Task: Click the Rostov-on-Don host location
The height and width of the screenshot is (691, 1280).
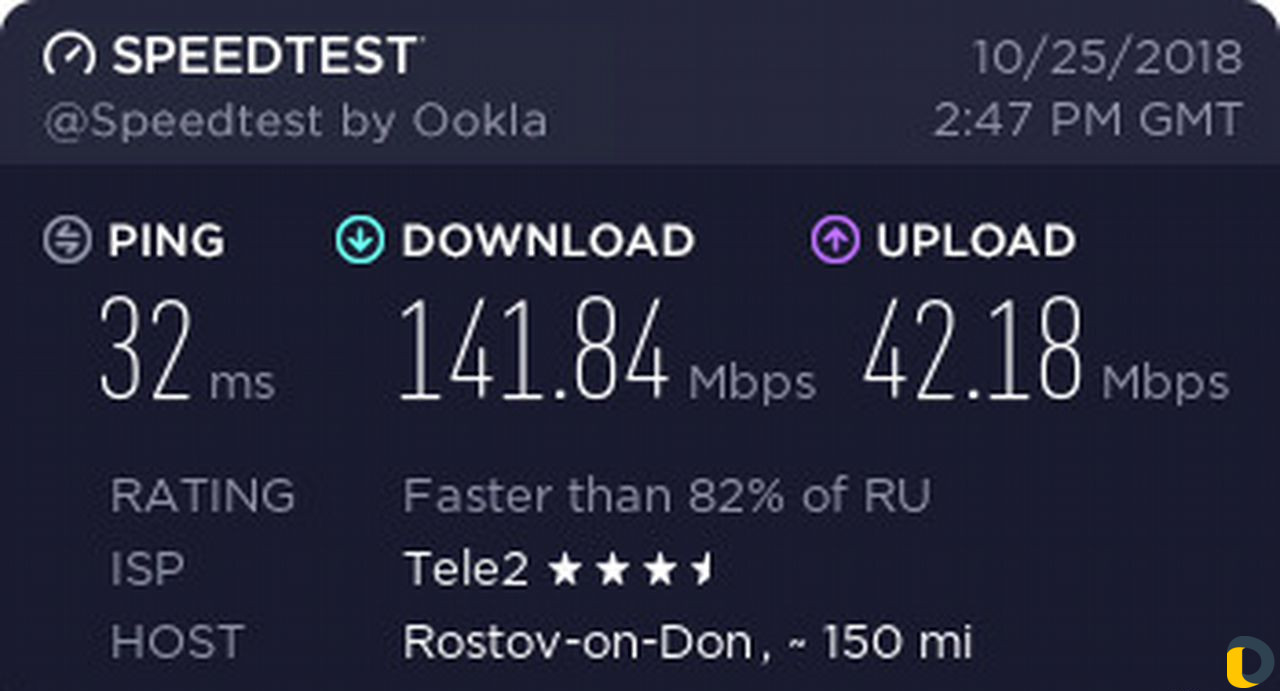Action: tap(578, 642)
